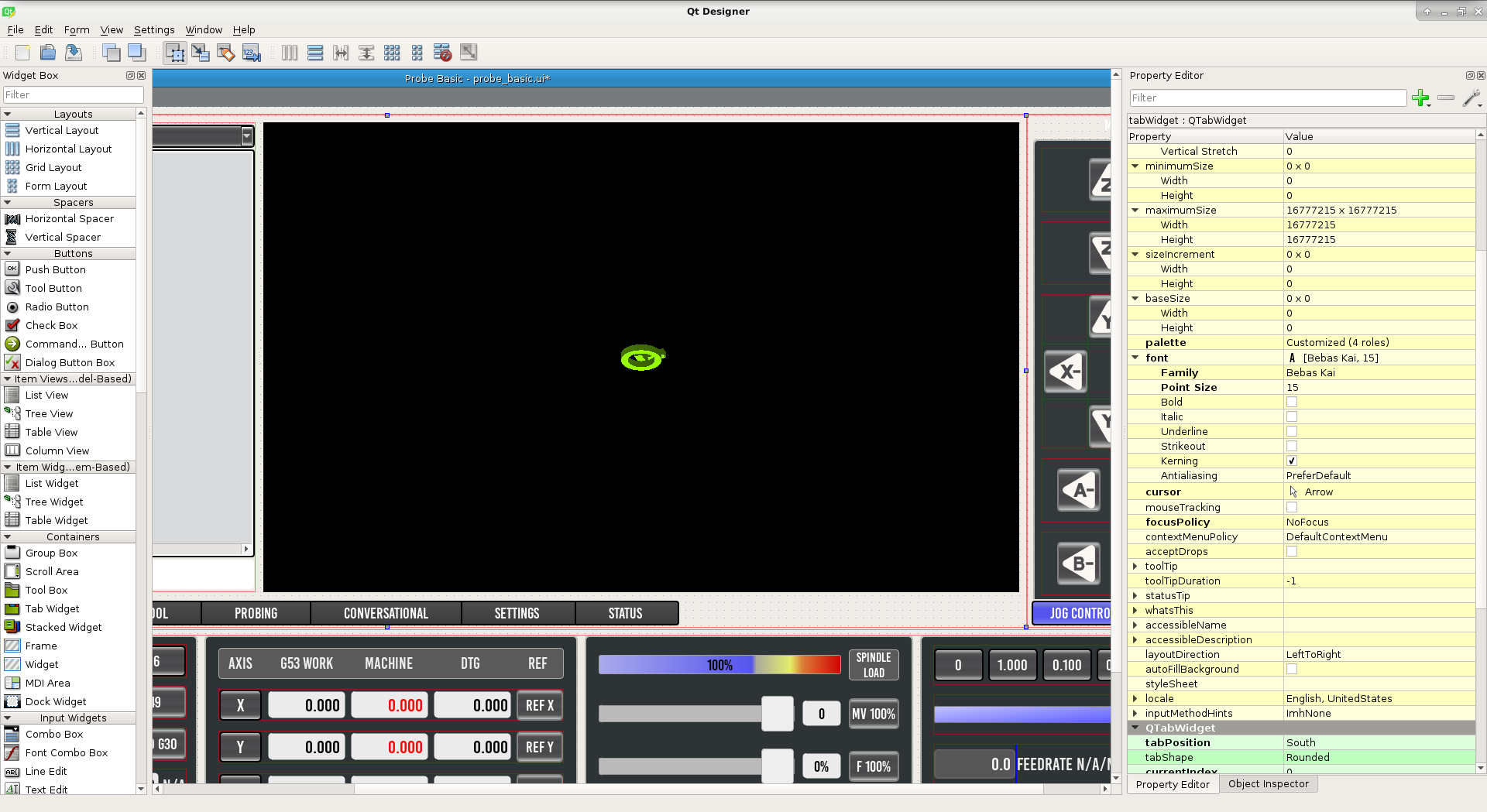This screenshot has height=812, width=1487.
Task: Click the Adjust Size toolbar icon
Action: 469,53
